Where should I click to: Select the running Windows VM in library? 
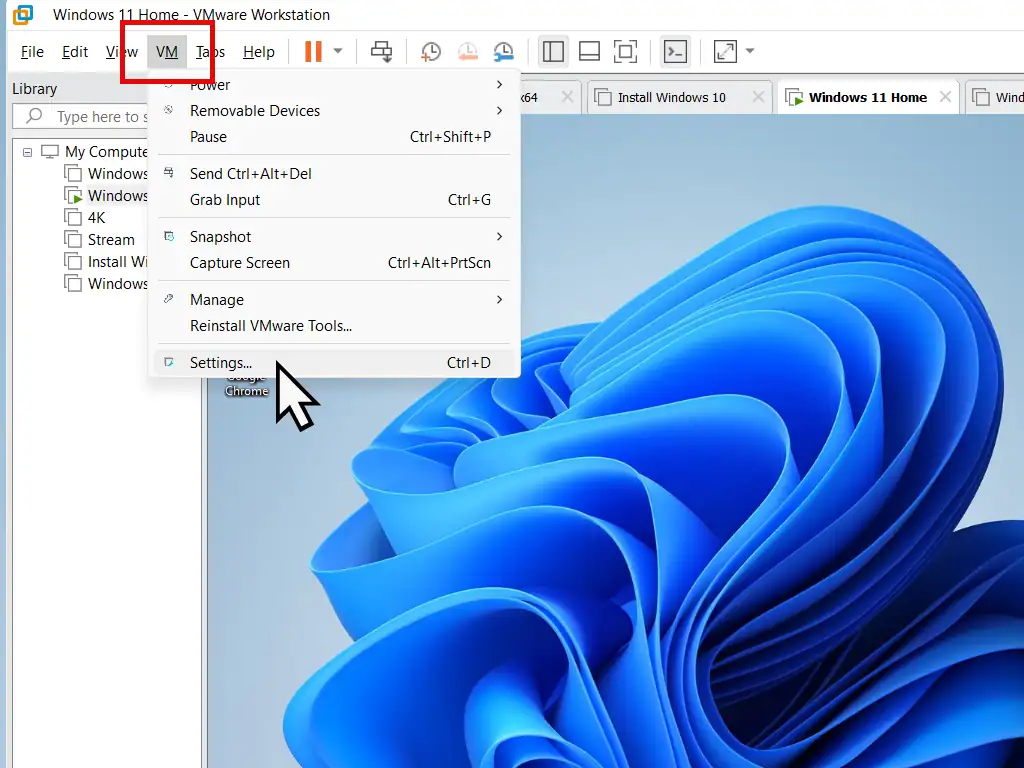pyautogui.click(x=118, y=195)
